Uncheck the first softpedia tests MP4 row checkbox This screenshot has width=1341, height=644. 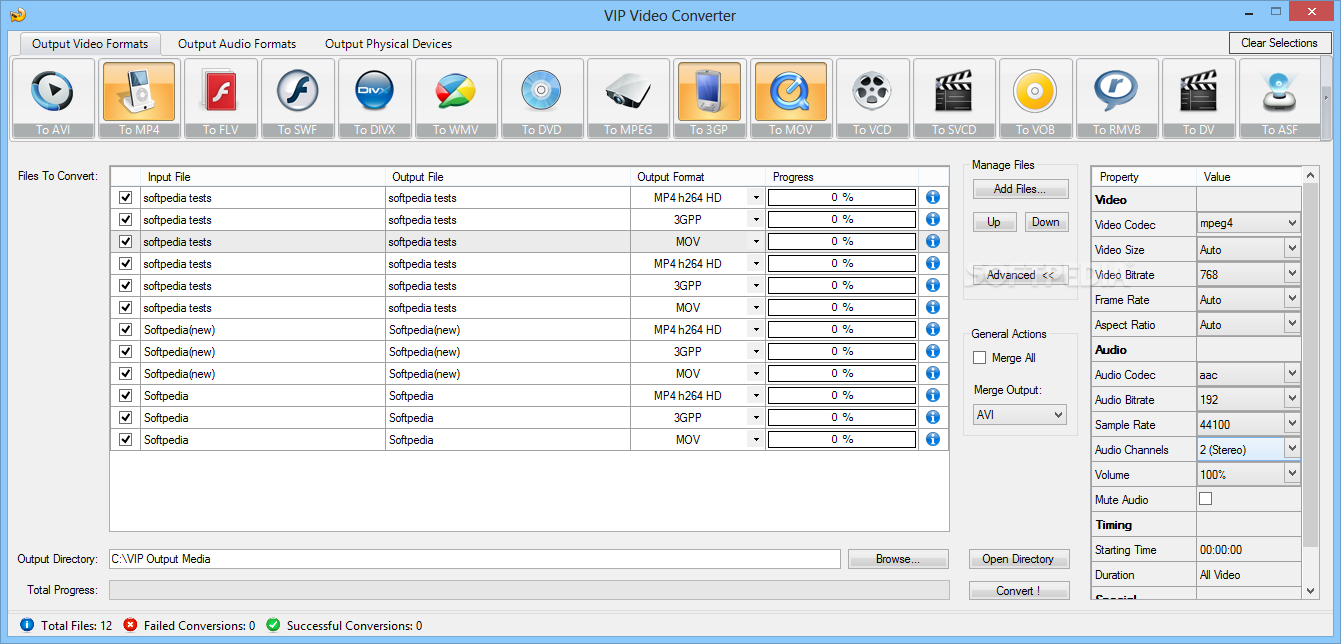(x=125, y=197)
